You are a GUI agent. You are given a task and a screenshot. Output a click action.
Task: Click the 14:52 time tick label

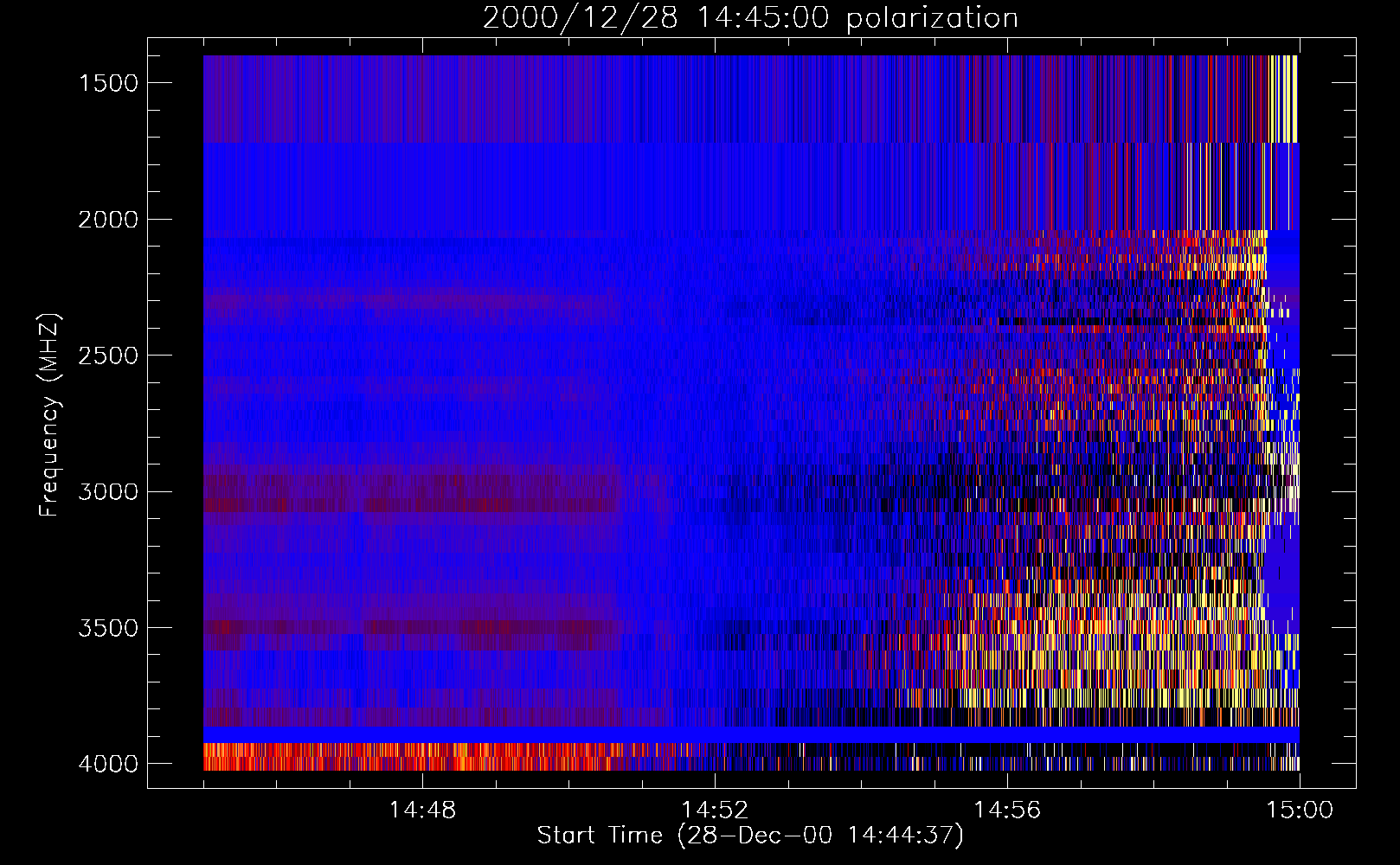[715, 811]
